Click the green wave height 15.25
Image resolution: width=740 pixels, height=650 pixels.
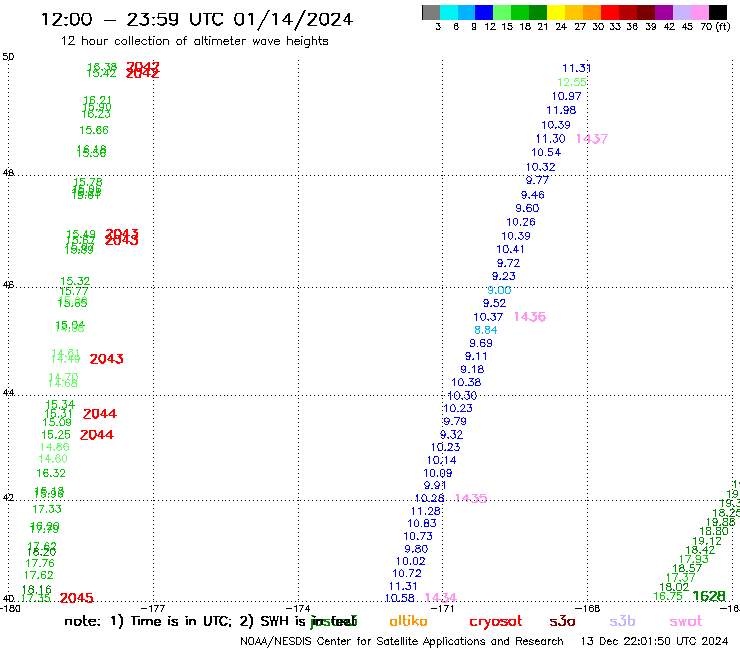pos(56,435)
